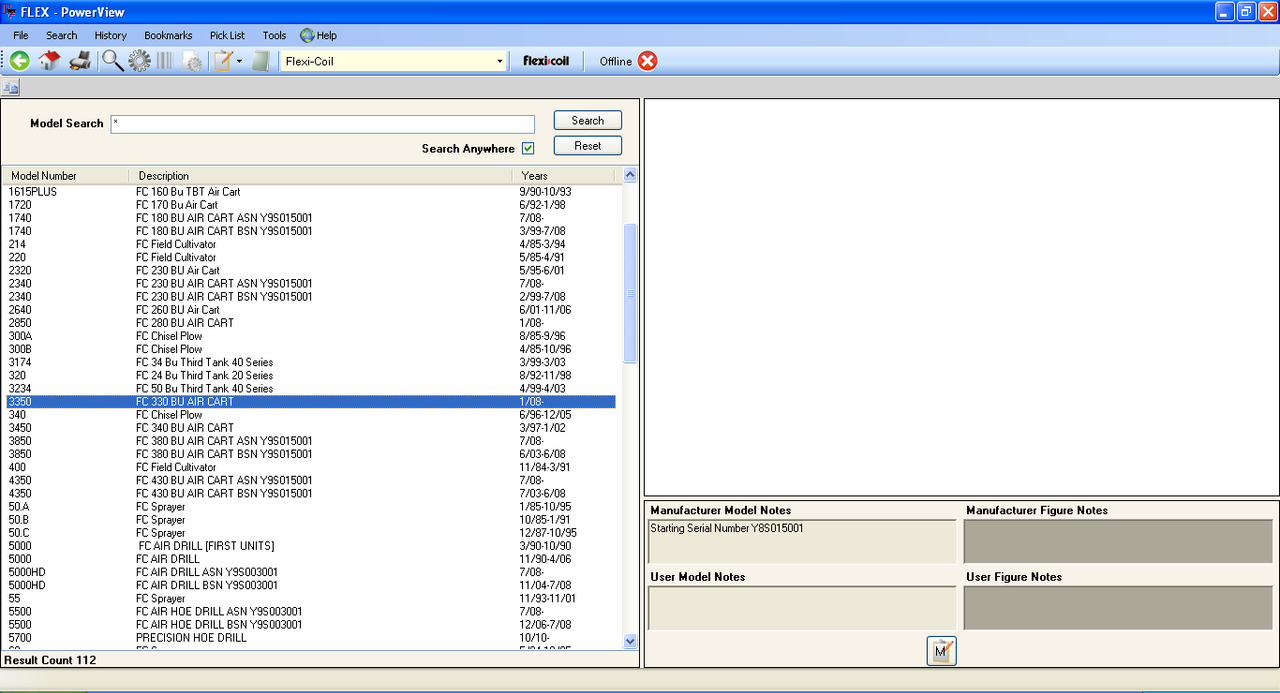
Task: Select FC AIR DRILL [FIRST UNITS] row
Action: click(x=309, y=546)
